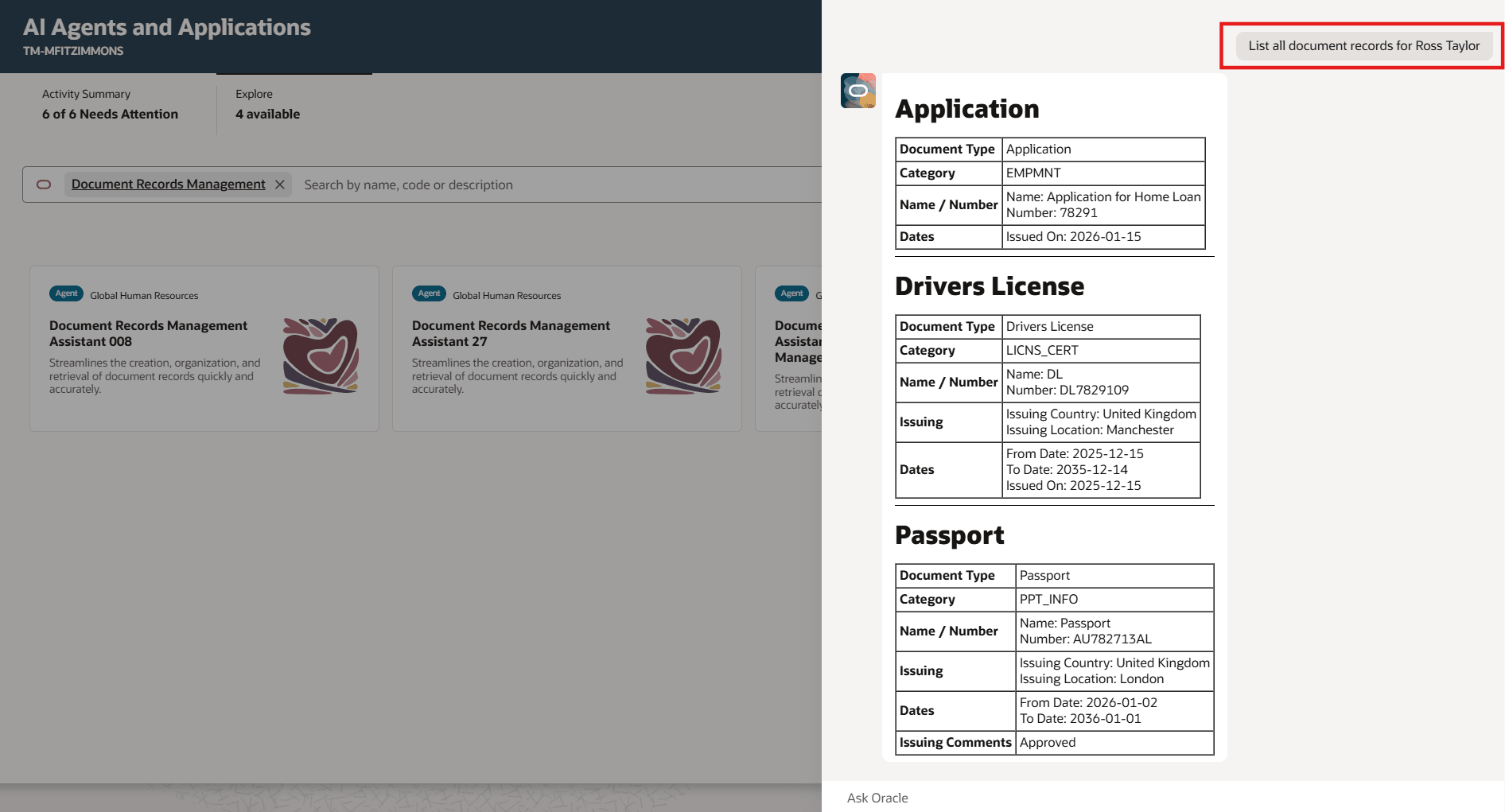Switch to the Explore tab
The image size is (1505, 812).
(x=267, y=103)
